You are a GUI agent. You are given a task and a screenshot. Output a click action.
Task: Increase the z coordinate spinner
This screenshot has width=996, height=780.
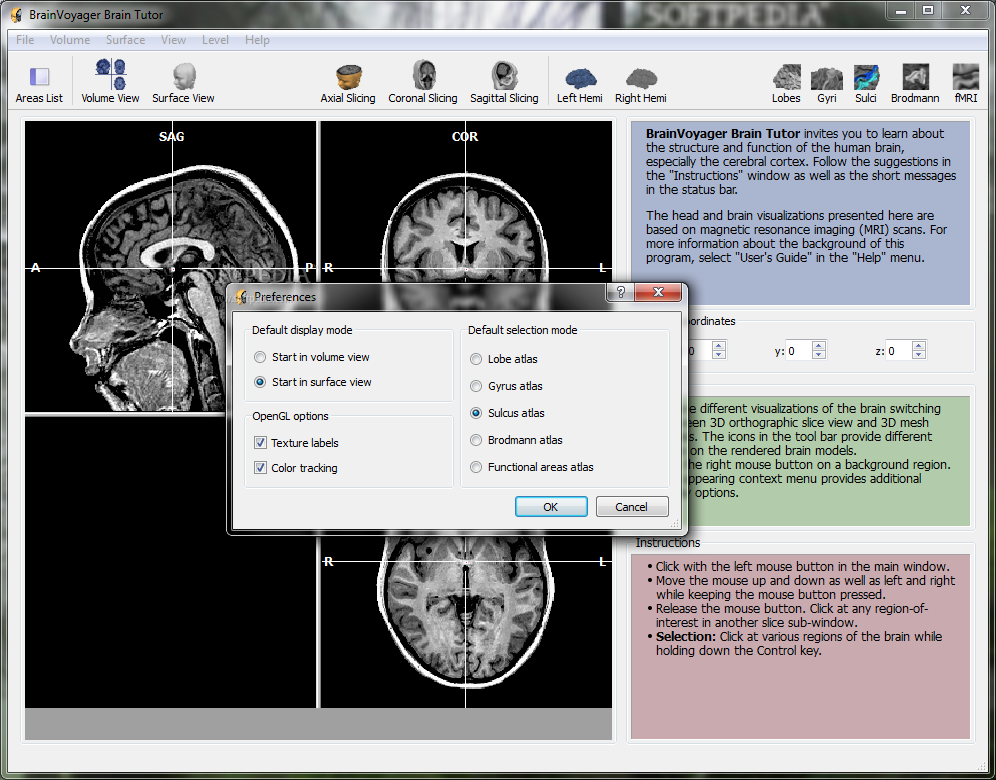[x=919, y=346]
